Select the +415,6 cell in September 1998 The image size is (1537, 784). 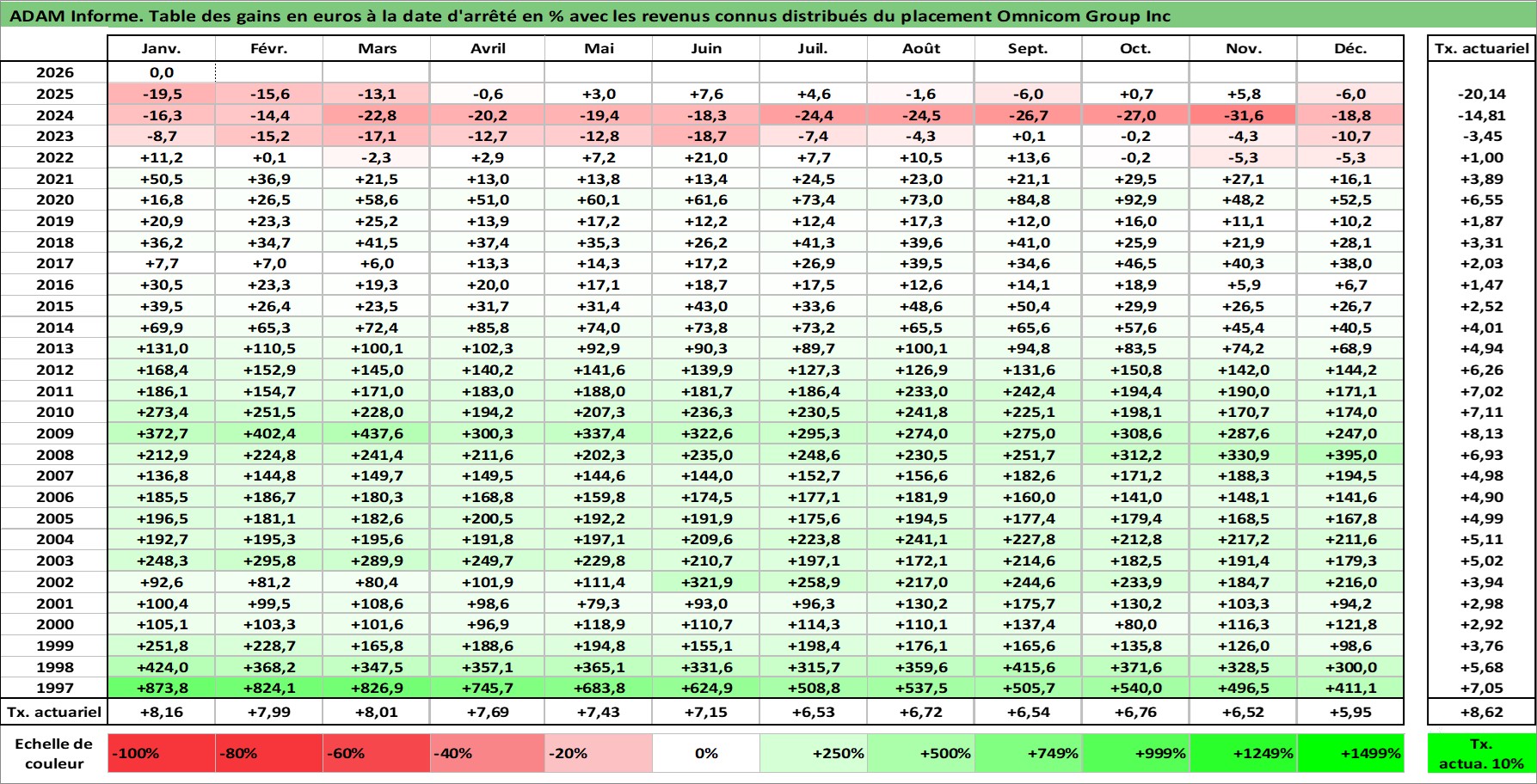pyautogui.click(x=1028, y=667)
